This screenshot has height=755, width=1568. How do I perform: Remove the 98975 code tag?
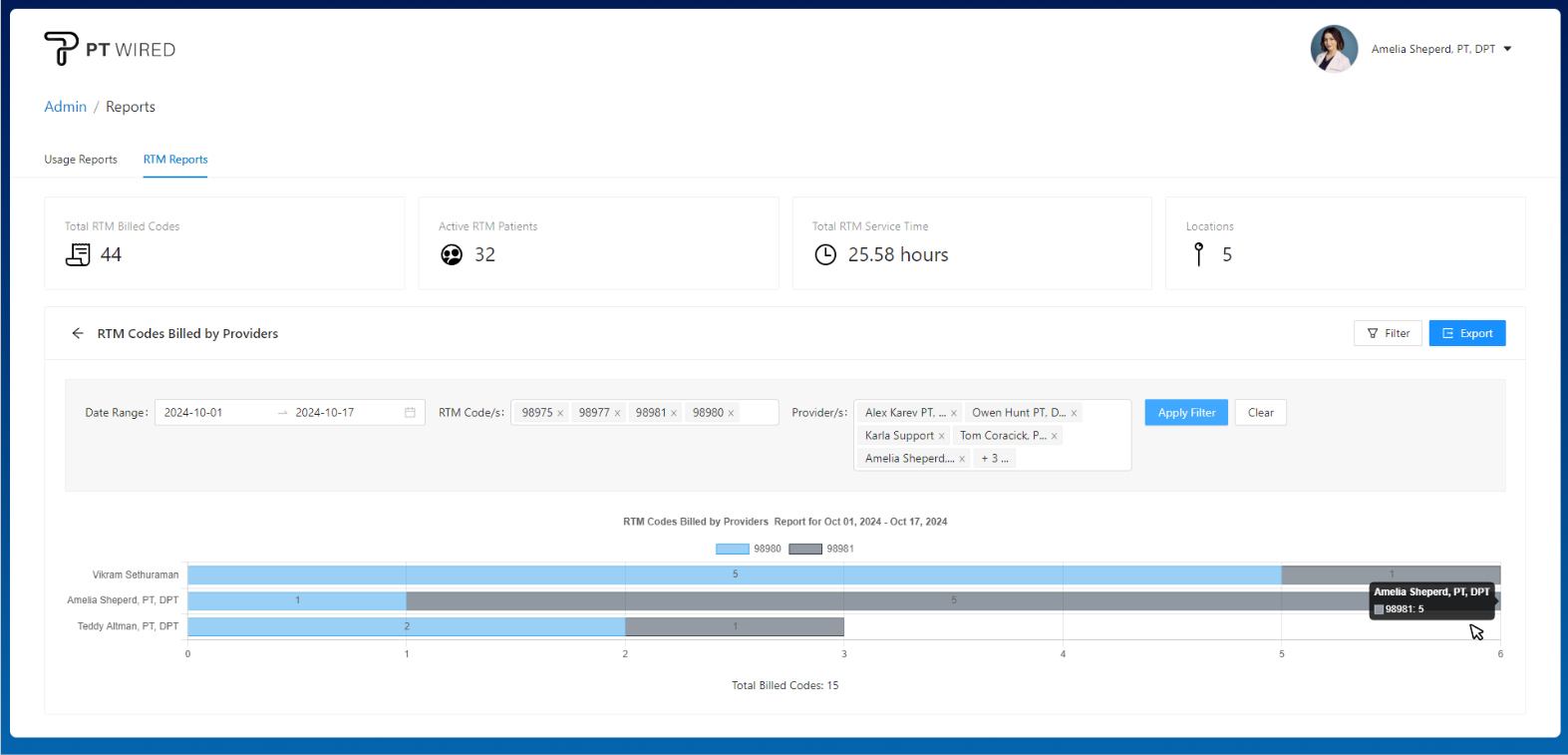tap(560, 413)
